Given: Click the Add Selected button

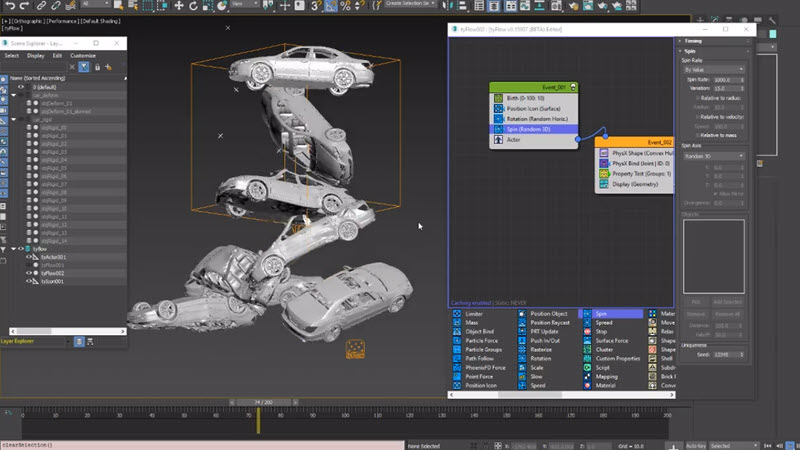Looking at the screenshot, I should 728,302.
